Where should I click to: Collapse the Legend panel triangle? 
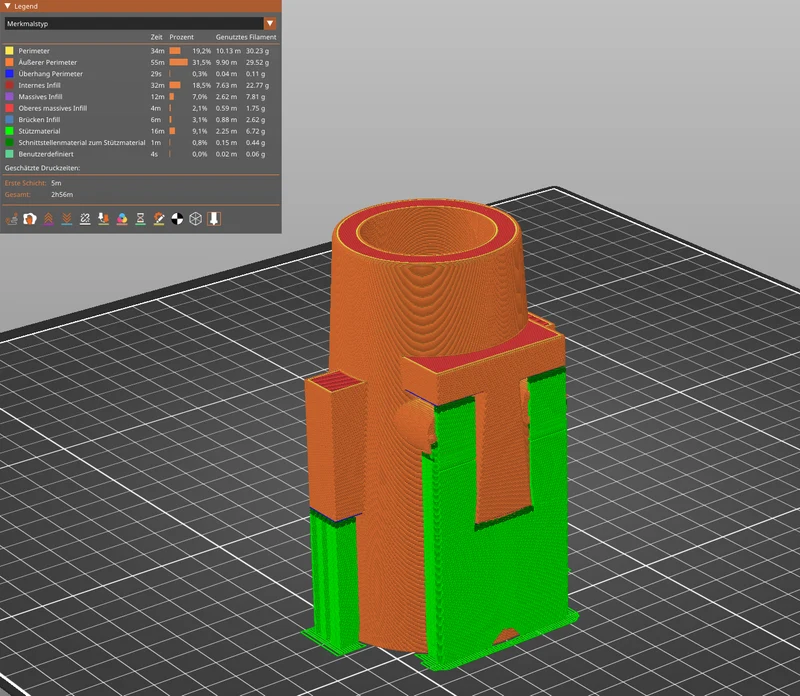8,6
